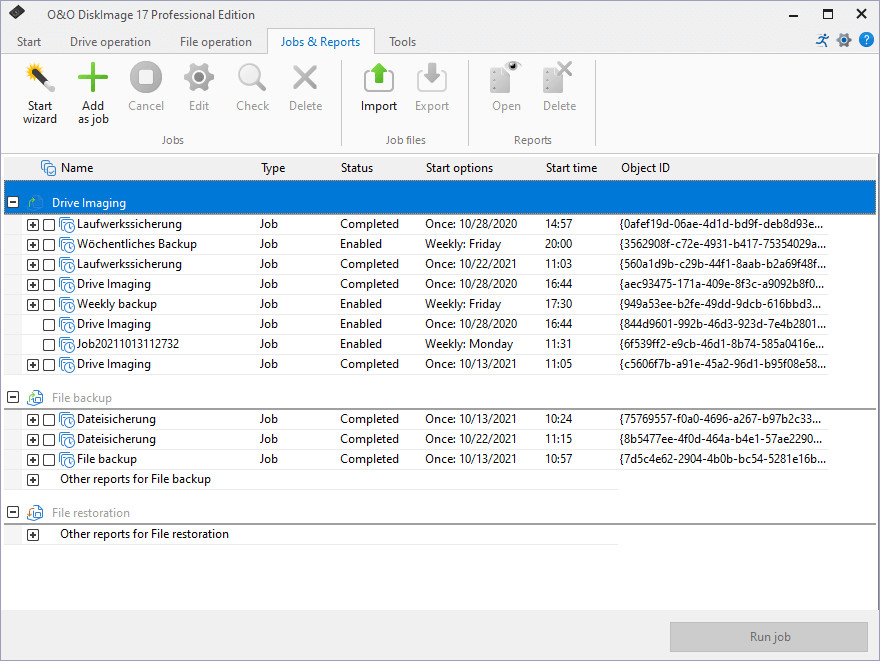Open program settings gear at top right
This screenshot has height=661, width=880.
[844, 40]
